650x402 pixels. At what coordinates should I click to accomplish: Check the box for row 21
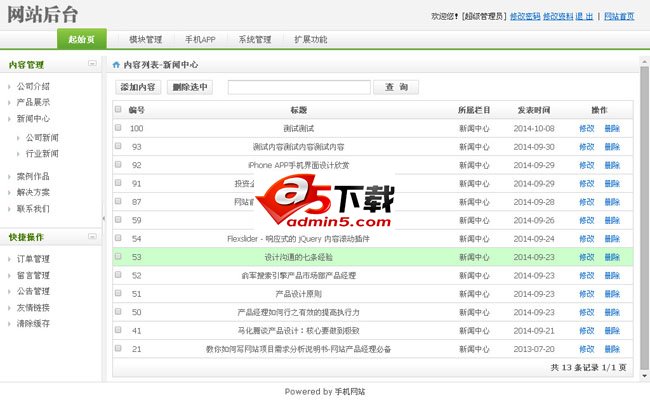(118, 348)
